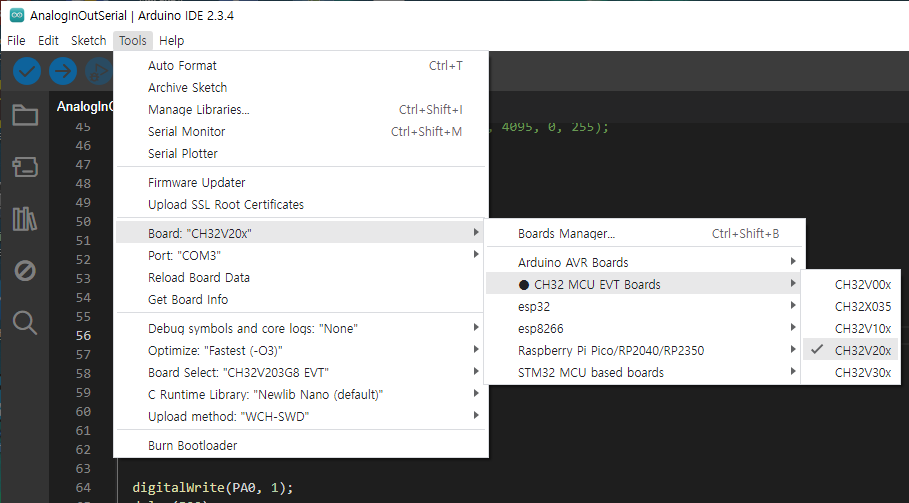
Task: Expand Raspberry Pi Pico/RP2040/RP2350 submenu
Action: (x=644, y=351)
